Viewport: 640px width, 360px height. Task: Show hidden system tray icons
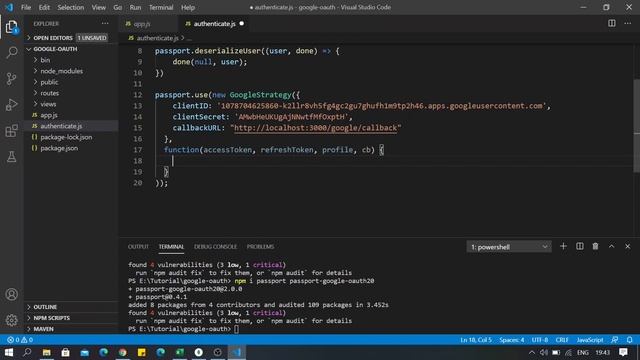click(531, 352)
